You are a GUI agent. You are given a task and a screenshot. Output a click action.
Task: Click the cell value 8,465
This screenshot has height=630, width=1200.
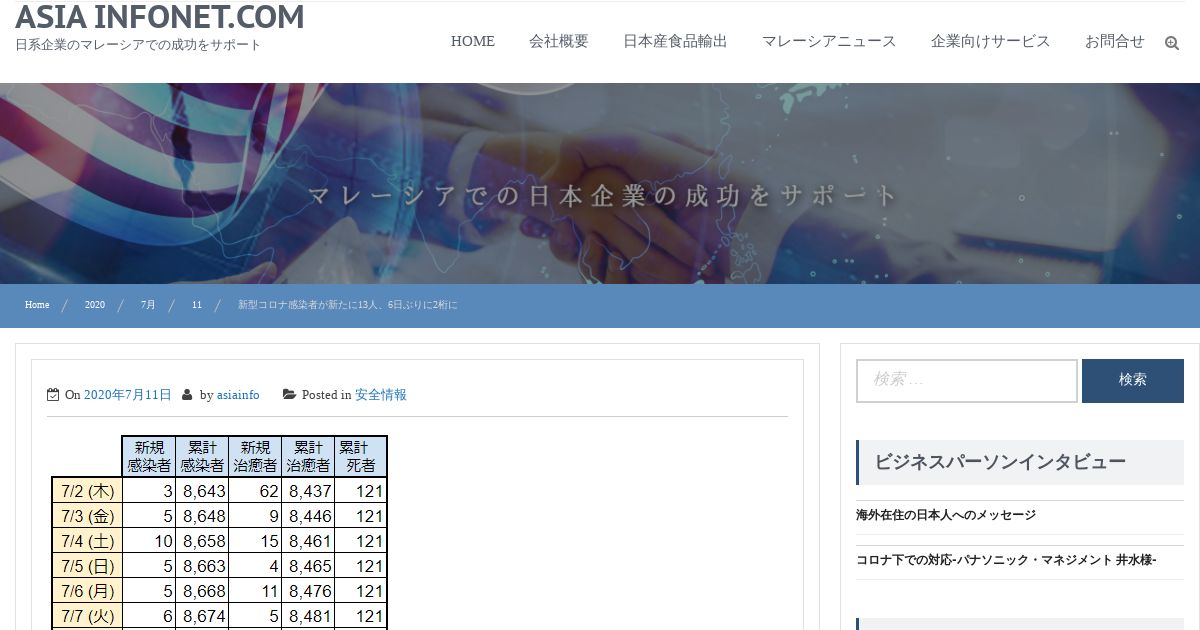pyautogui.click(x=309, y=566)
